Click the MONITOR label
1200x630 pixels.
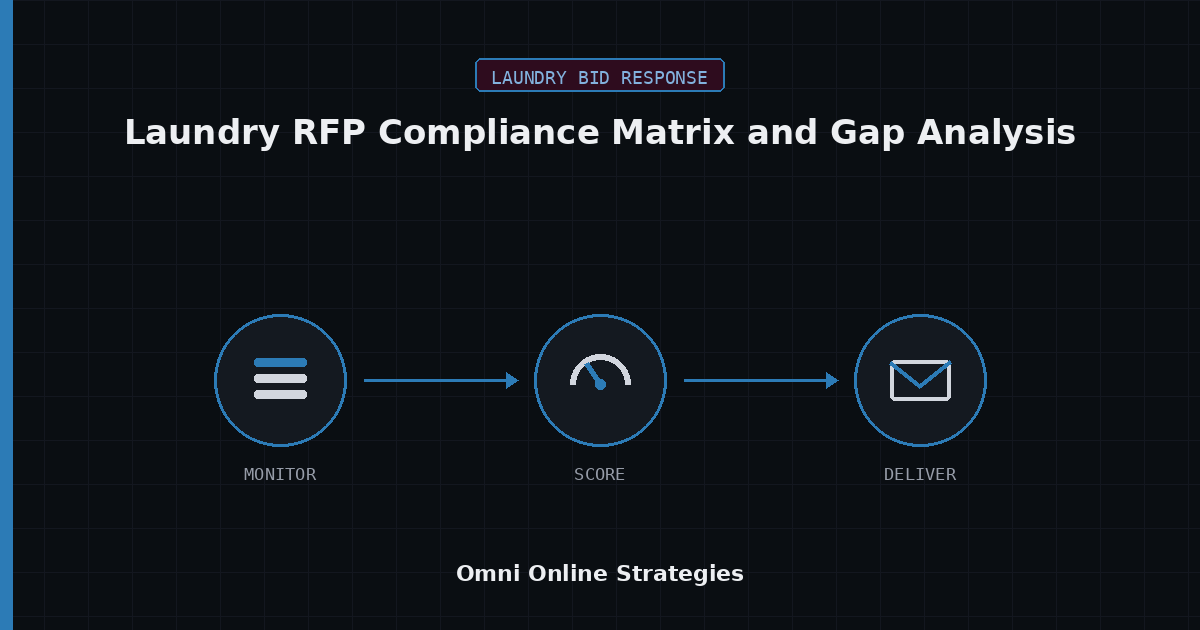[280, 474]
